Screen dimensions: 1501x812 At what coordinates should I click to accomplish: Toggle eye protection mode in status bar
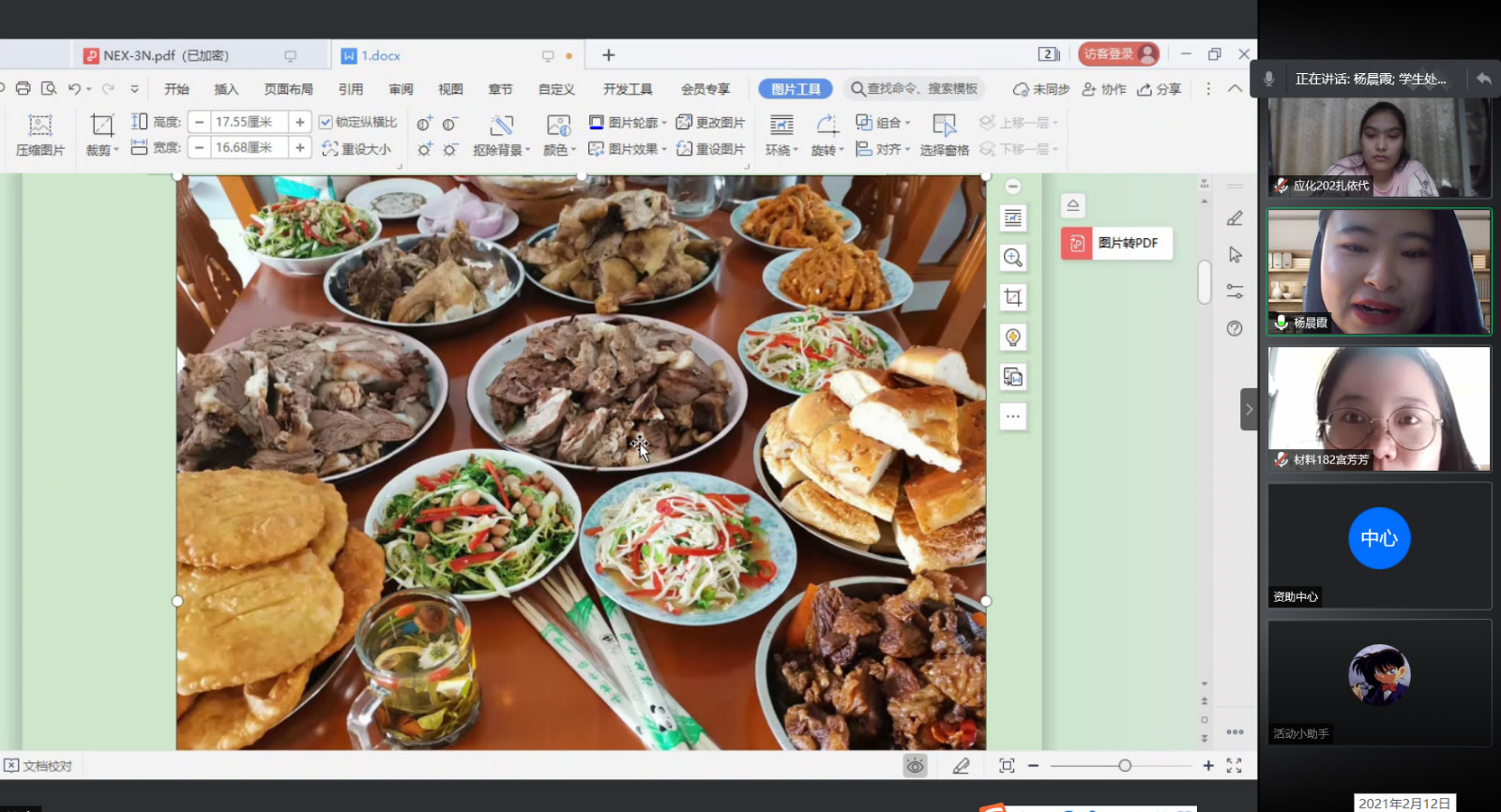coord(915,766)
